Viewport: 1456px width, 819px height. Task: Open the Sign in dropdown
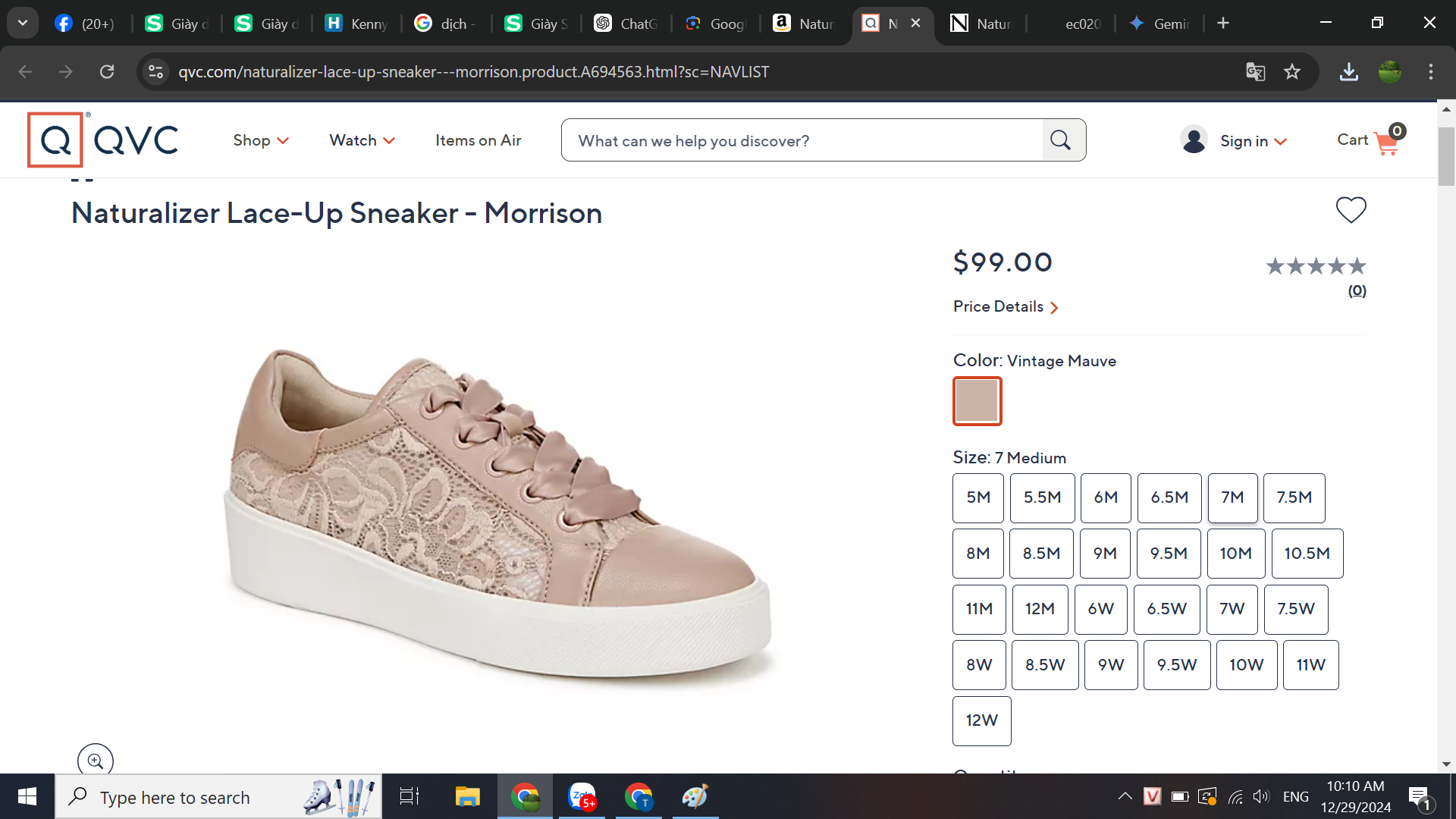click(x=1253, y=141)
